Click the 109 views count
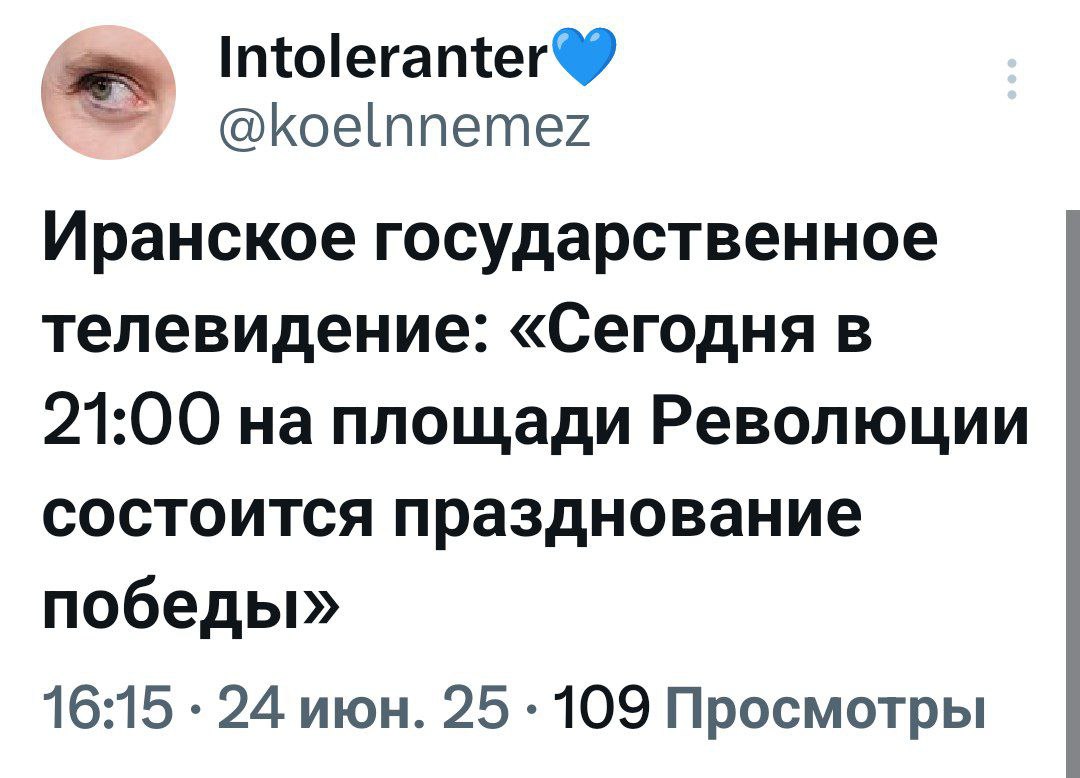The image size is (1080, 778). tap(602, 707)
